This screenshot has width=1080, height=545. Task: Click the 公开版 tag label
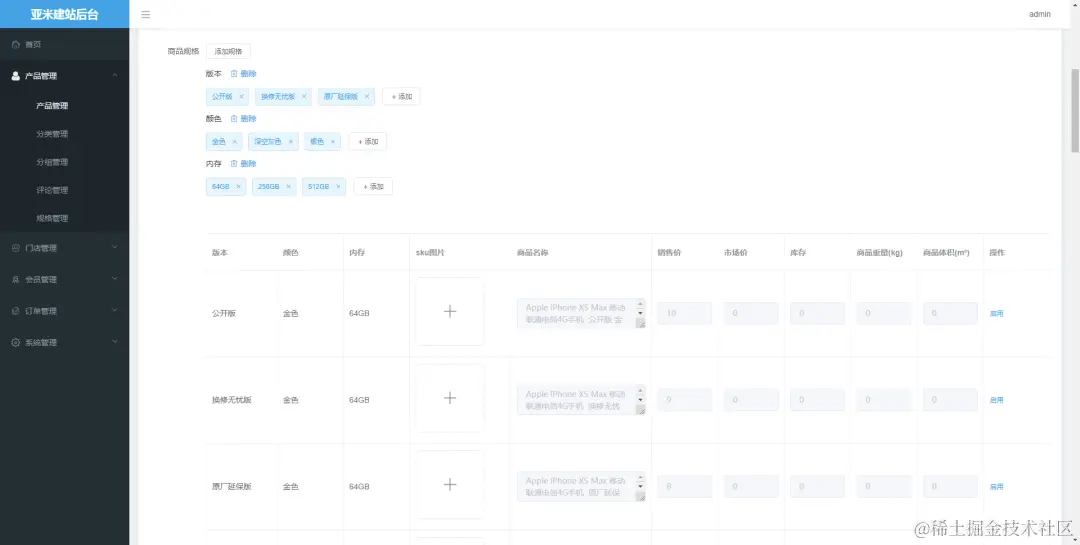(222, 96)
